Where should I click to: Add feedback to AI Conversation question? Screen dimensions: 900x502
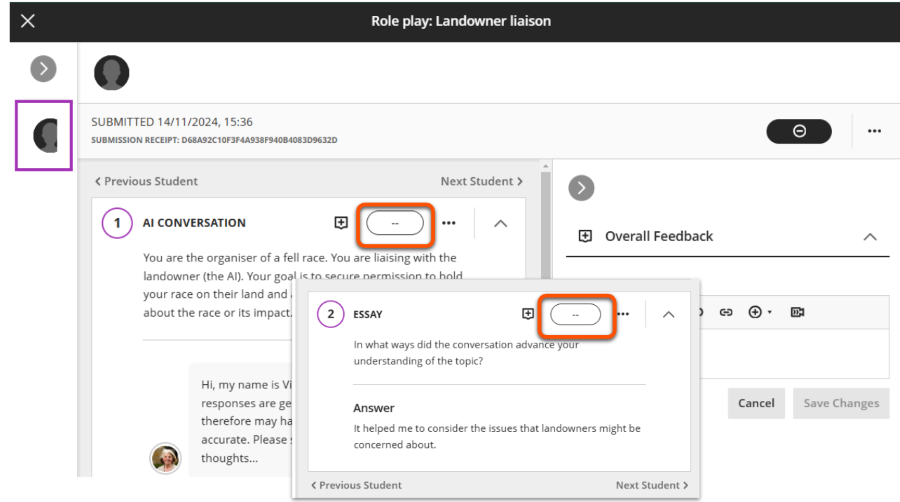coord(341,223)
